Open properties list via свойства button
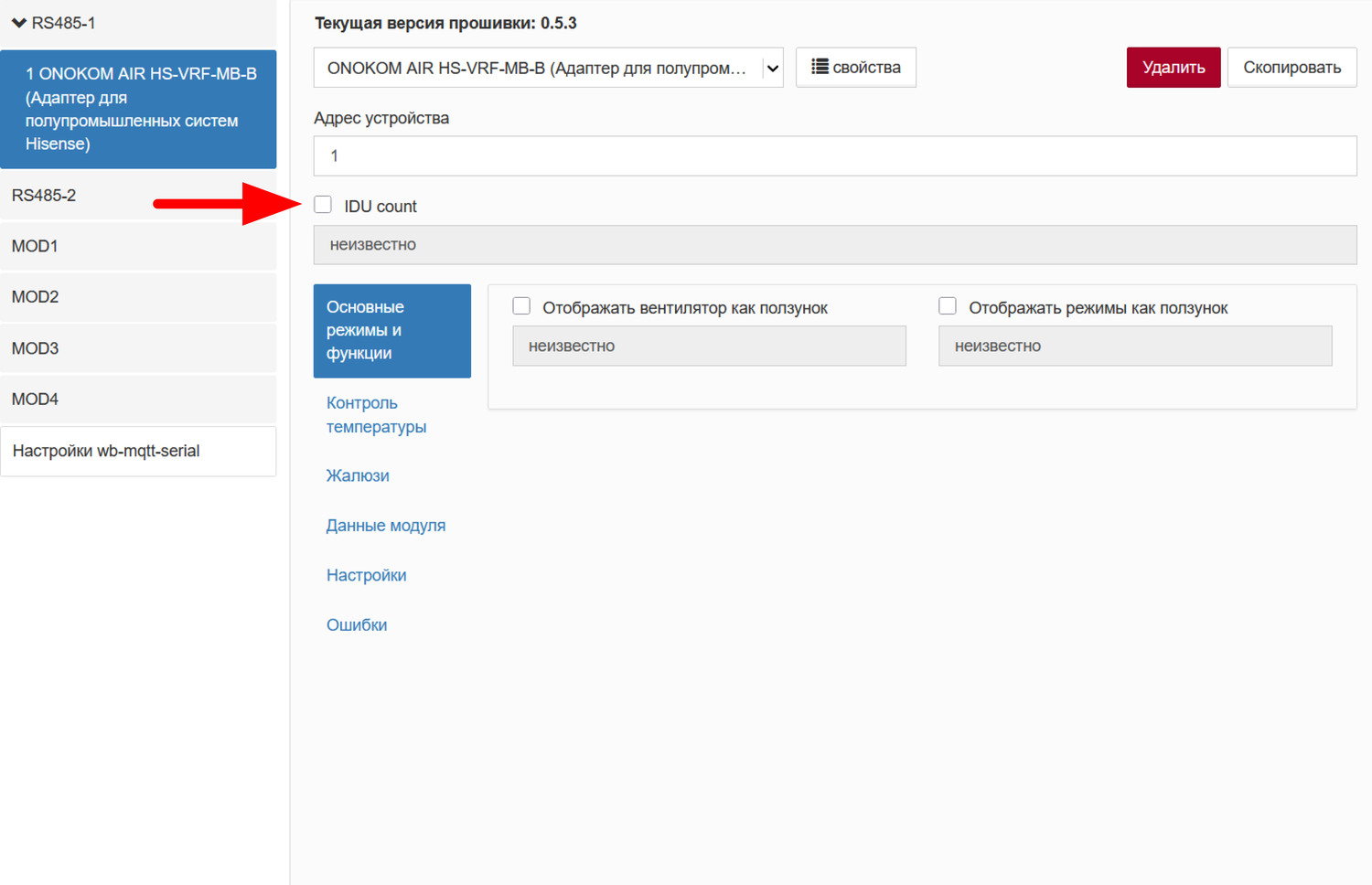Image resolution: width=1372 pixels, height=885 pixels. pos(855,68)
